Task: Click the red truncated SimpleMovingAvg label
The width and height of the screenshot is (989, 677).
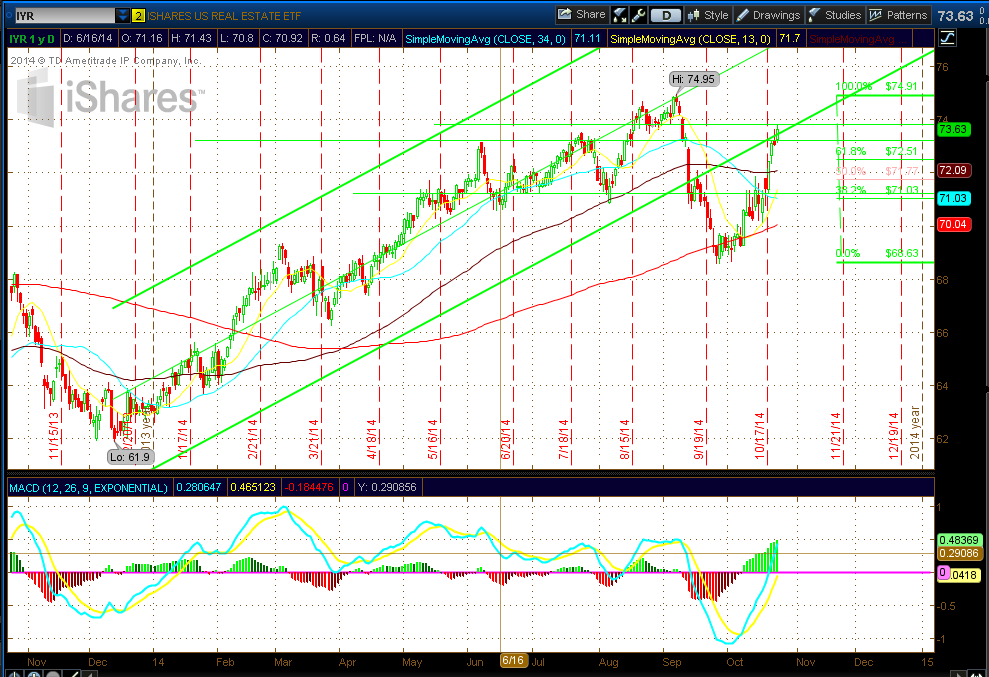Action: 858,39
